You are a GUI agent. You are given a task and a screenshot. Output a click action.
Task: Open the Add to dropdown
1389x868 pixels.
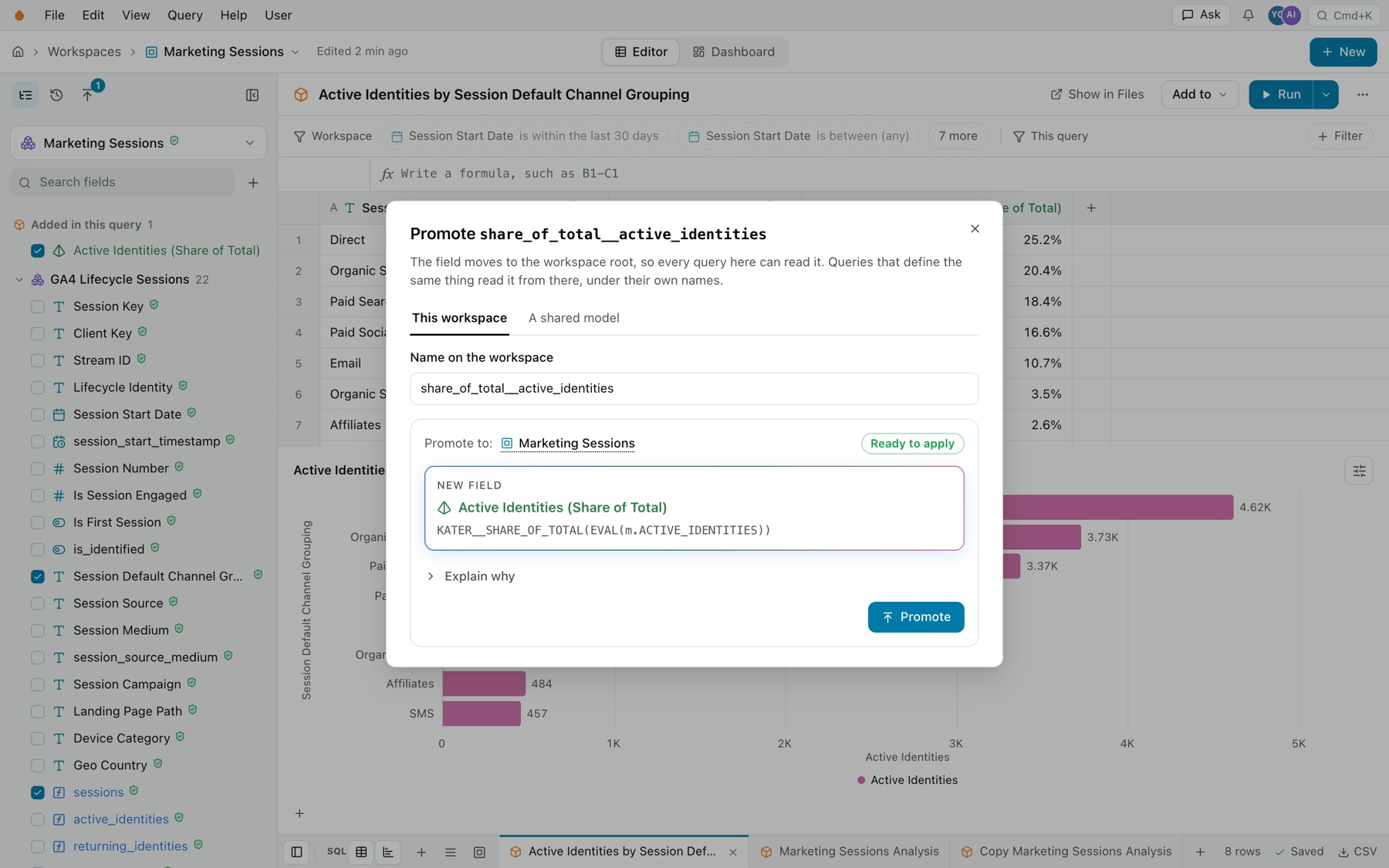pos(1199,94)
